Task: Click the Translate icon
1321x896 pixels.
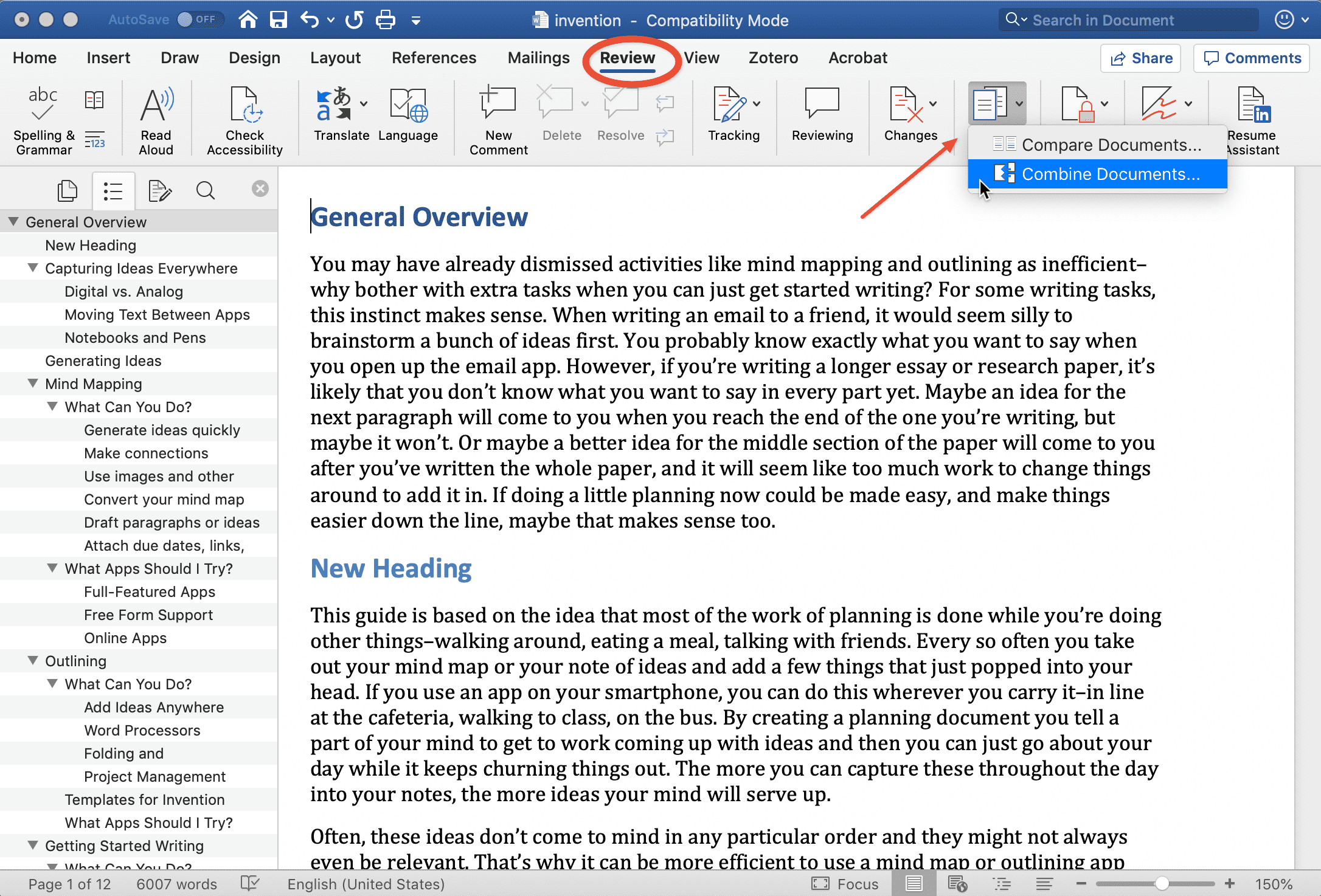Action: [335, 105]
